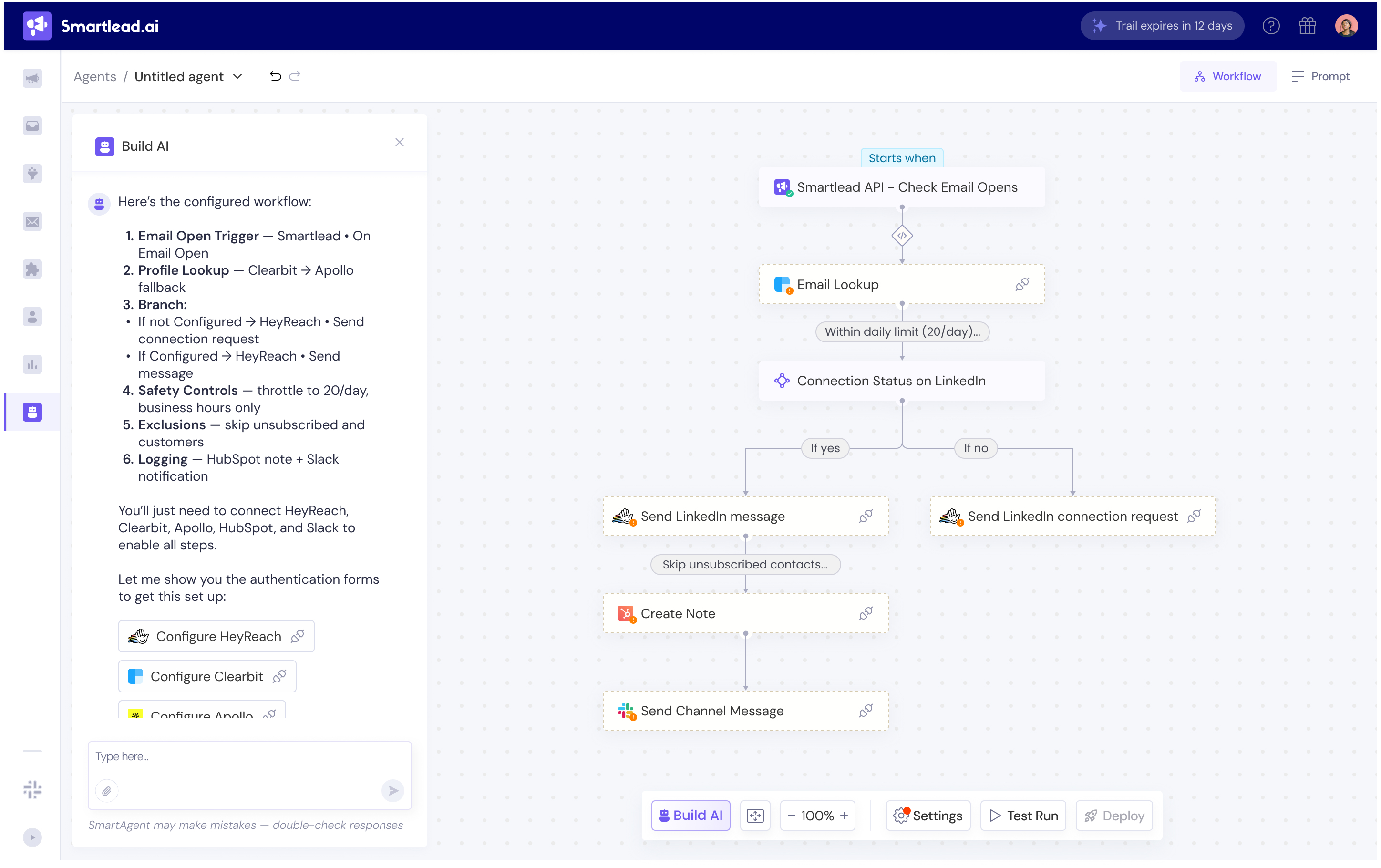This screenshot has height=868, width=1381.
Task: Click the attachment paperclip icon
Action: [x=107, y=791]
